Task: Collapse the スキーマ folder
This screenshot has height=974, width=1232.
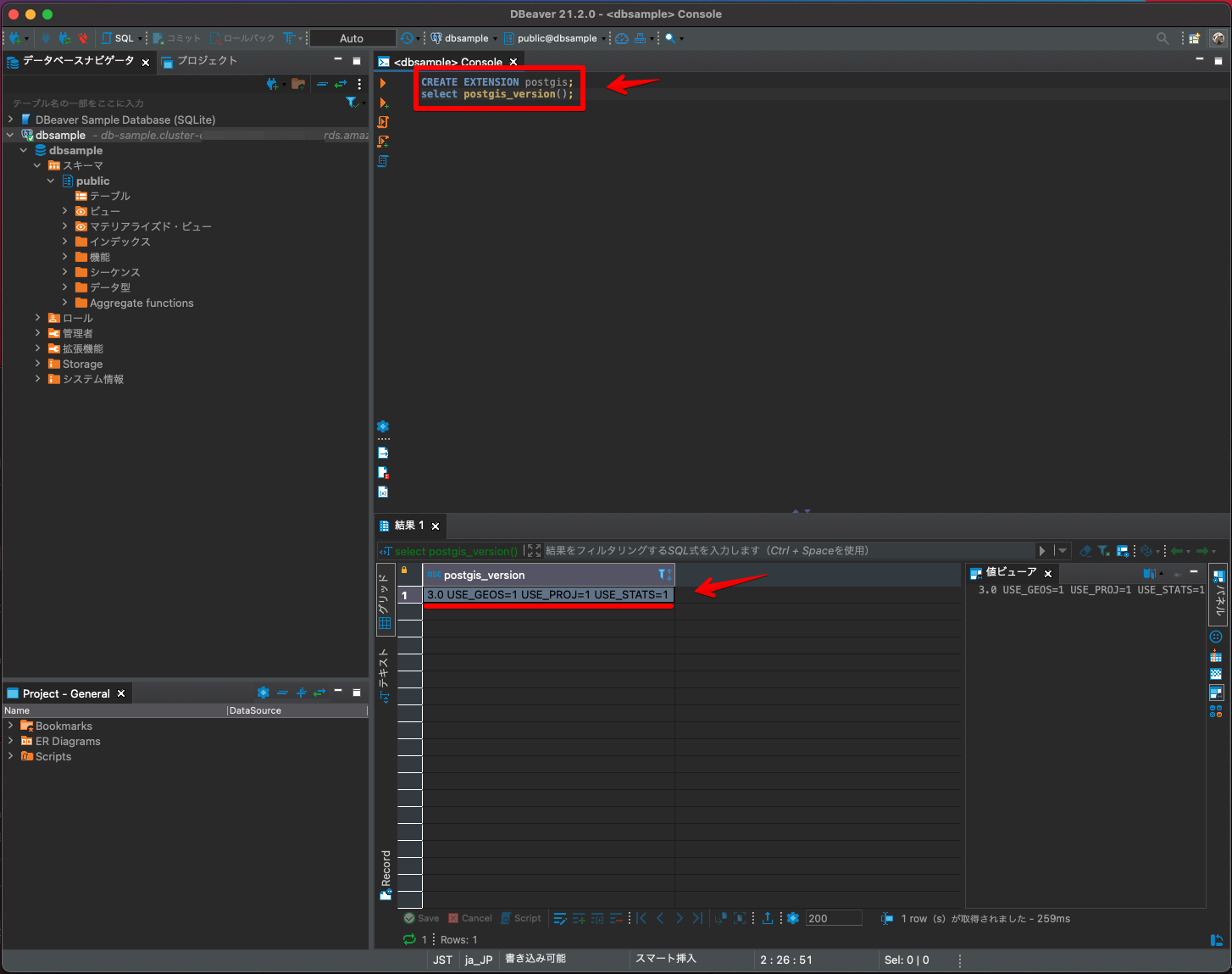Action: (37, 165)
